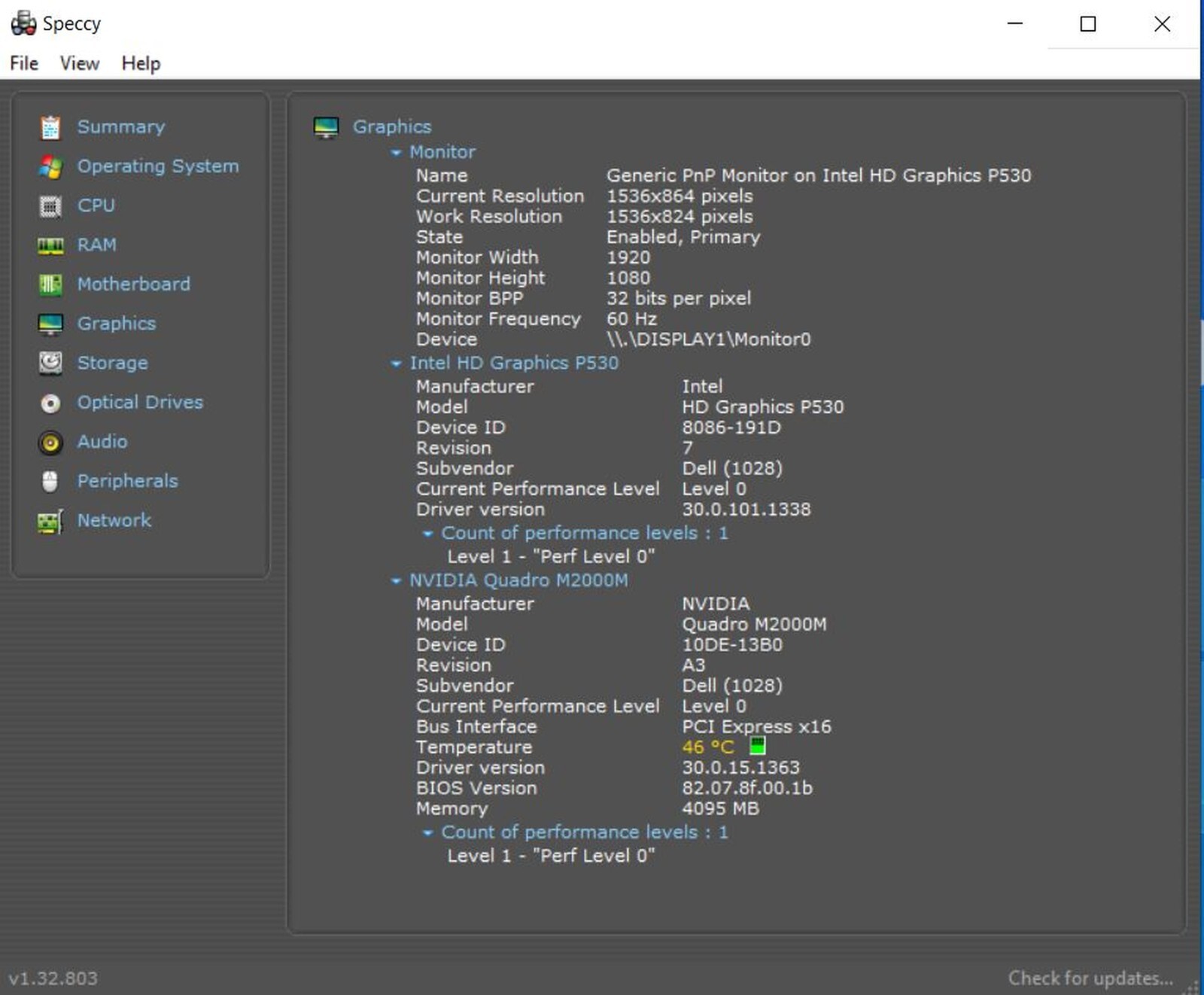Show the Peripherals section
The height and width of the screenshot is (995, 1204).
coord(128,481)
